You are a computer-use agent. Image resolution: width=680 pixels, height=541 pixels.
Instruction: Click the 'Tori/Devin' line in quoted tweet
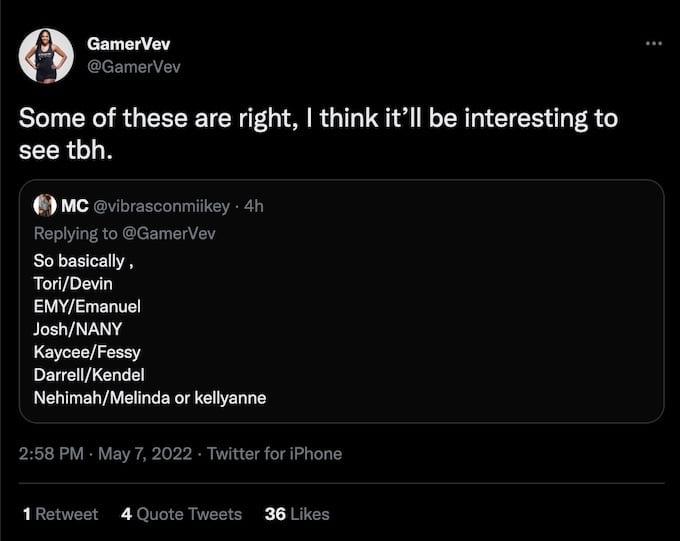(73, 284)
